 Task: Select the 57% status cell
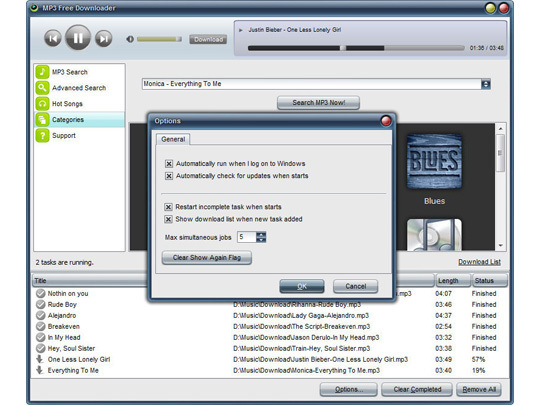(478, 360)
